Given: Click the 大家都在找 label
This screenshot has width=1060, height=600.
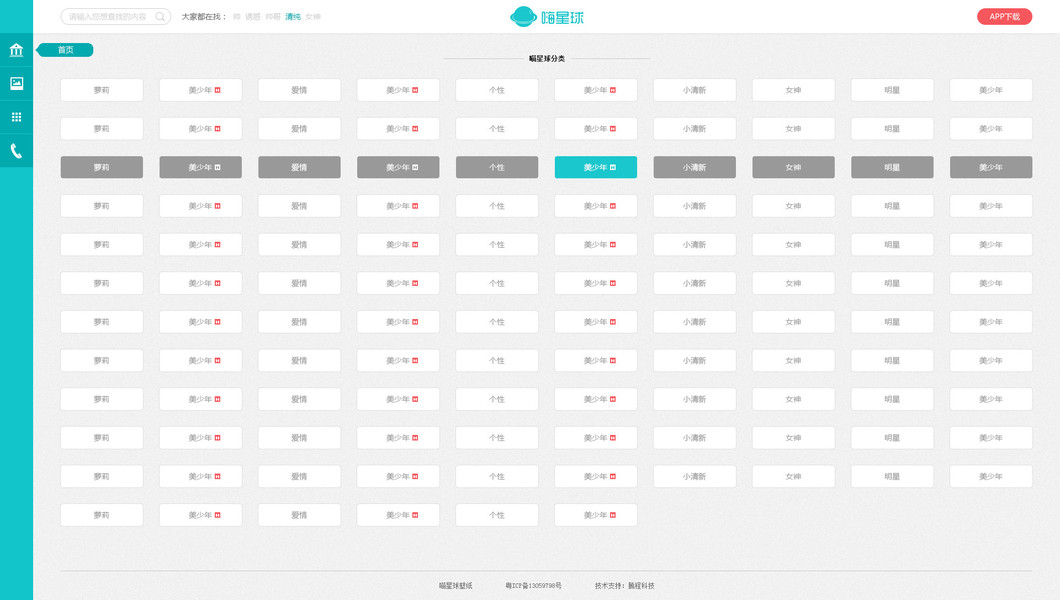Looking at the screenshot, I should click(203, 17).
